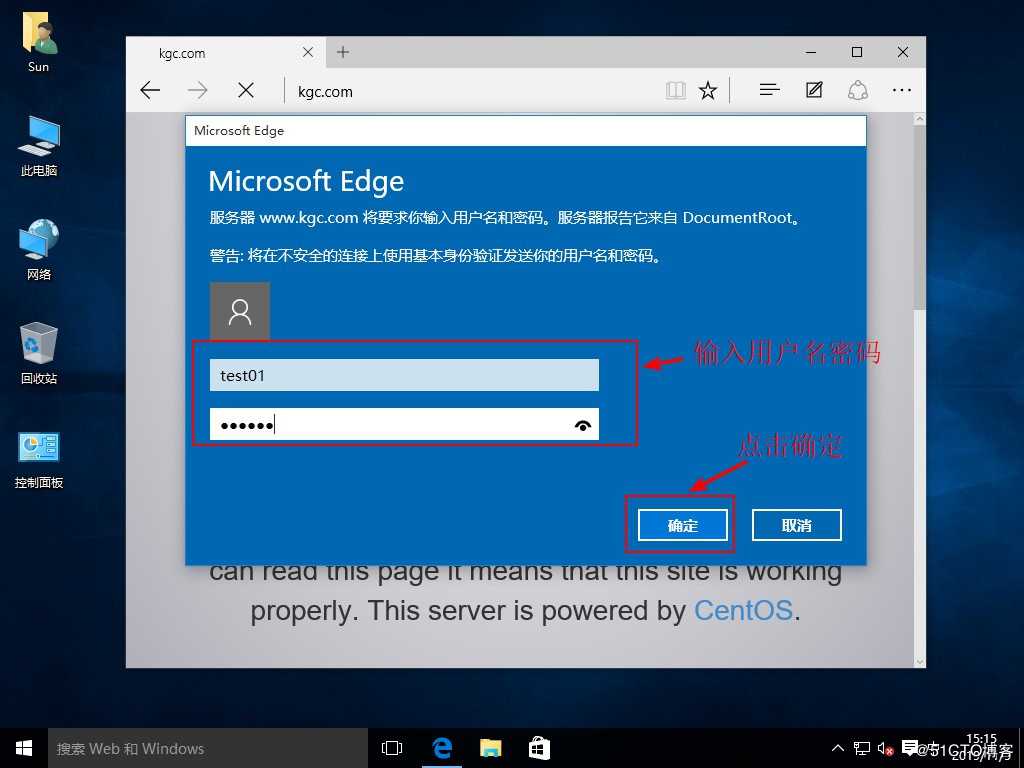Stop page loading with the X icon

tap(246, 90)
